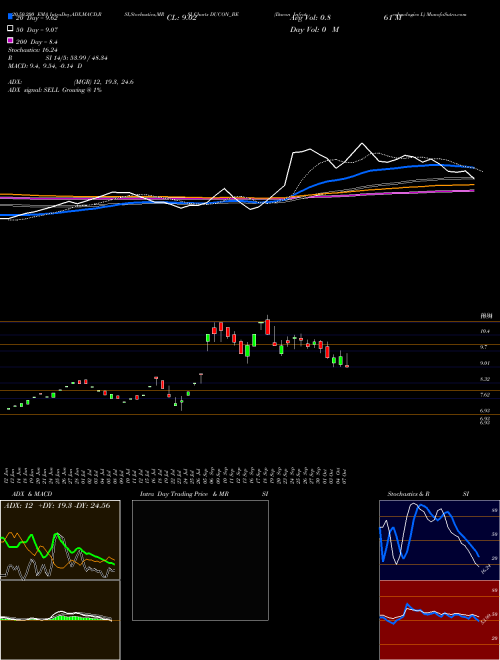Click the last red candlestick on the chart
The image size is (500, 660).
[x=347, y=366]
